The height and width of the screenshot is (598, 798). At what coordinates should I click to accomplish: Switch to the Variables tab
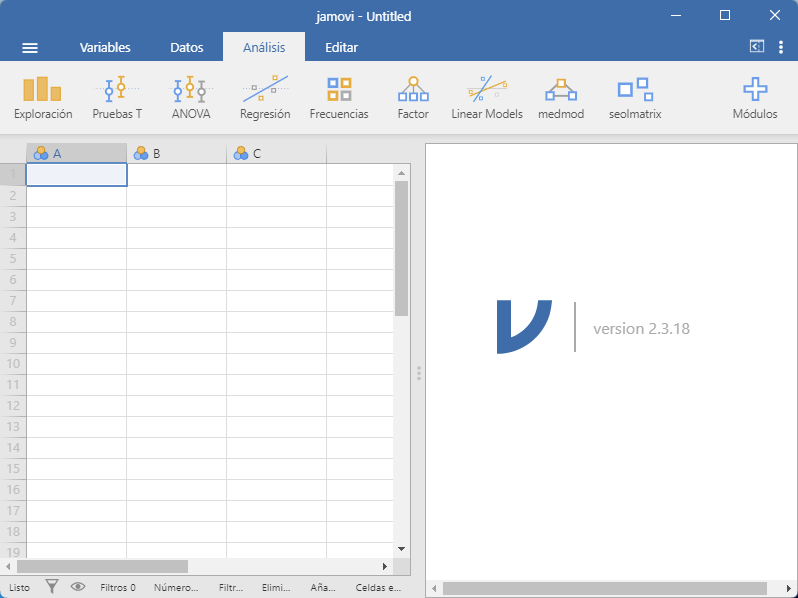[105, 47]
